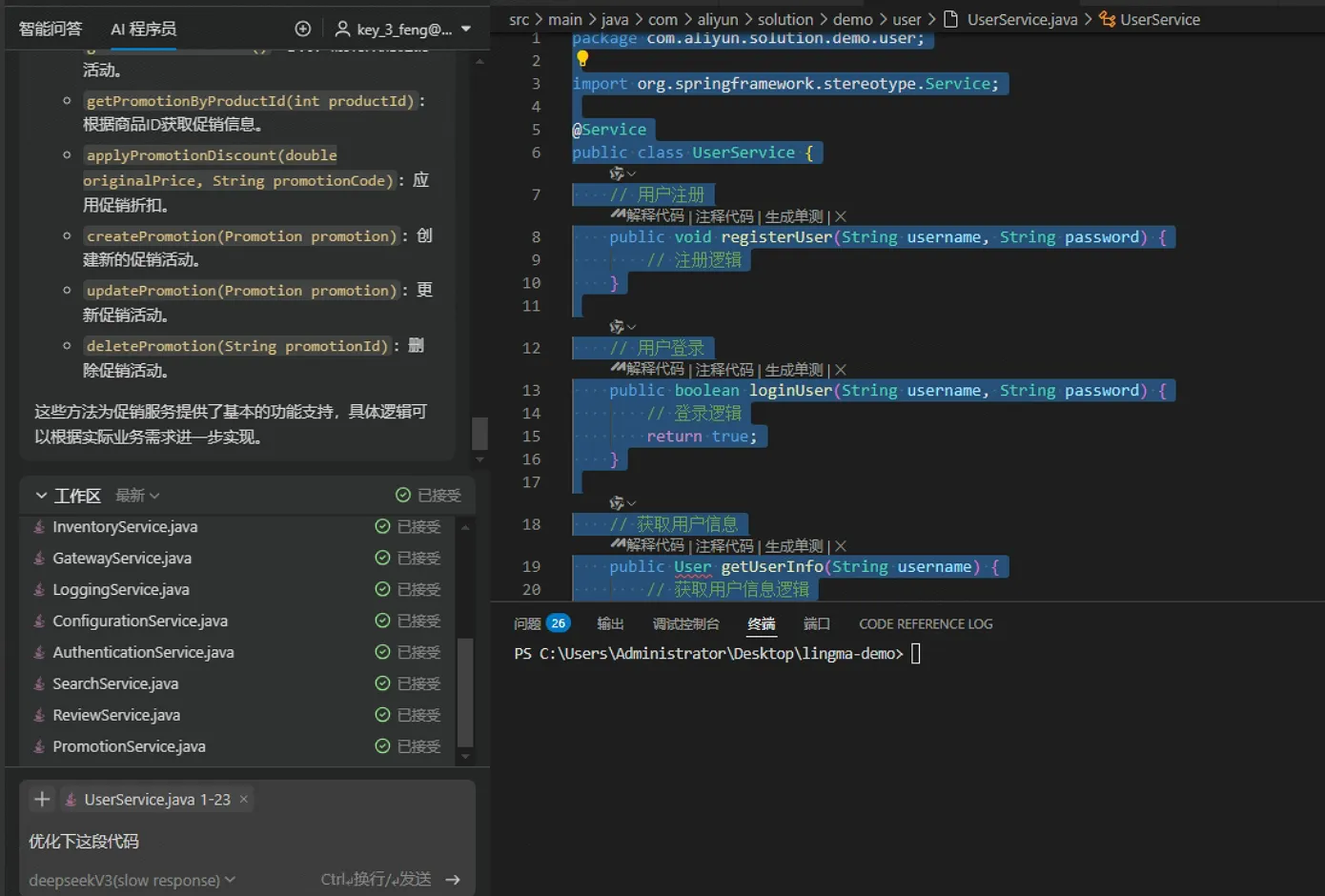Click the send arrow icon in chat input
The height and width of the screenshot is (896, 1325).
click(x=453, y=880)
